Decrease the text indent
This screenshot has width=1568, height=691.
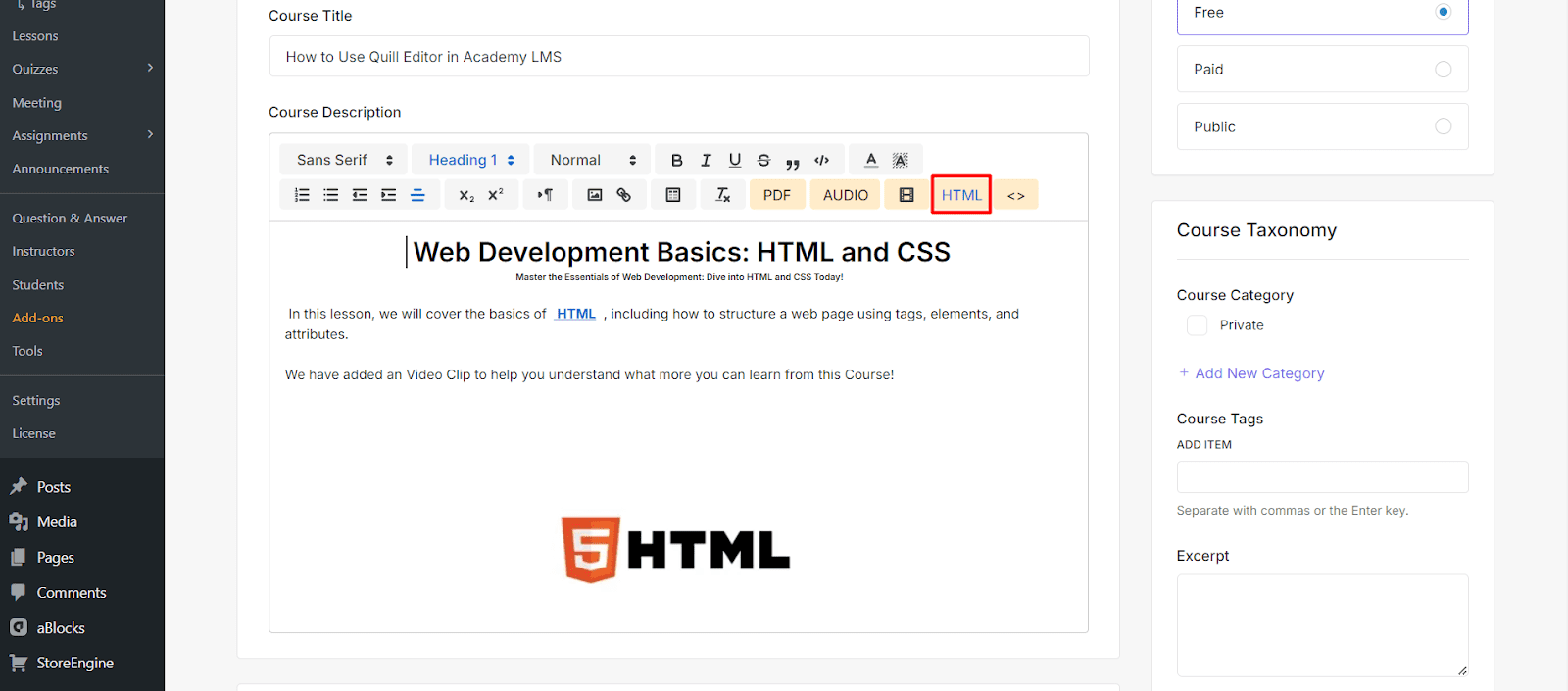click(x=360, y=195)
